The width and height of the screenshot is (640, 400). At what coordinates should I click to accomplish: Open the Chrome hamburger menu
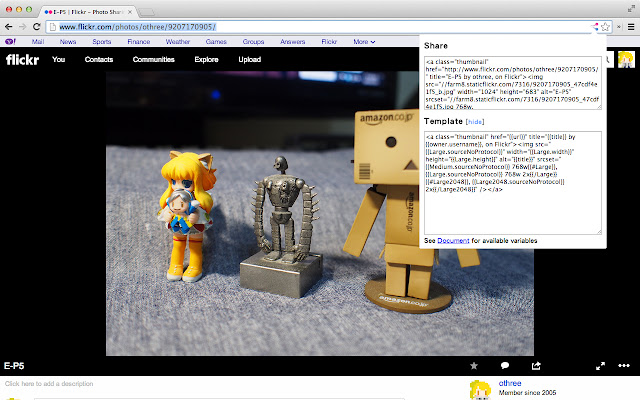631,27
